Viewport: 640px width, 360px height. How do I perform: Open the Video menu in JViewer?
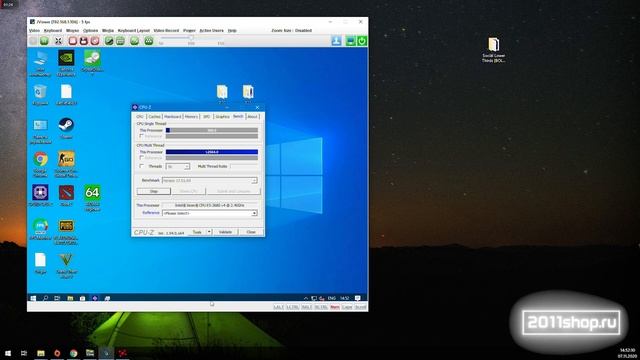click(x=34, y=31)
